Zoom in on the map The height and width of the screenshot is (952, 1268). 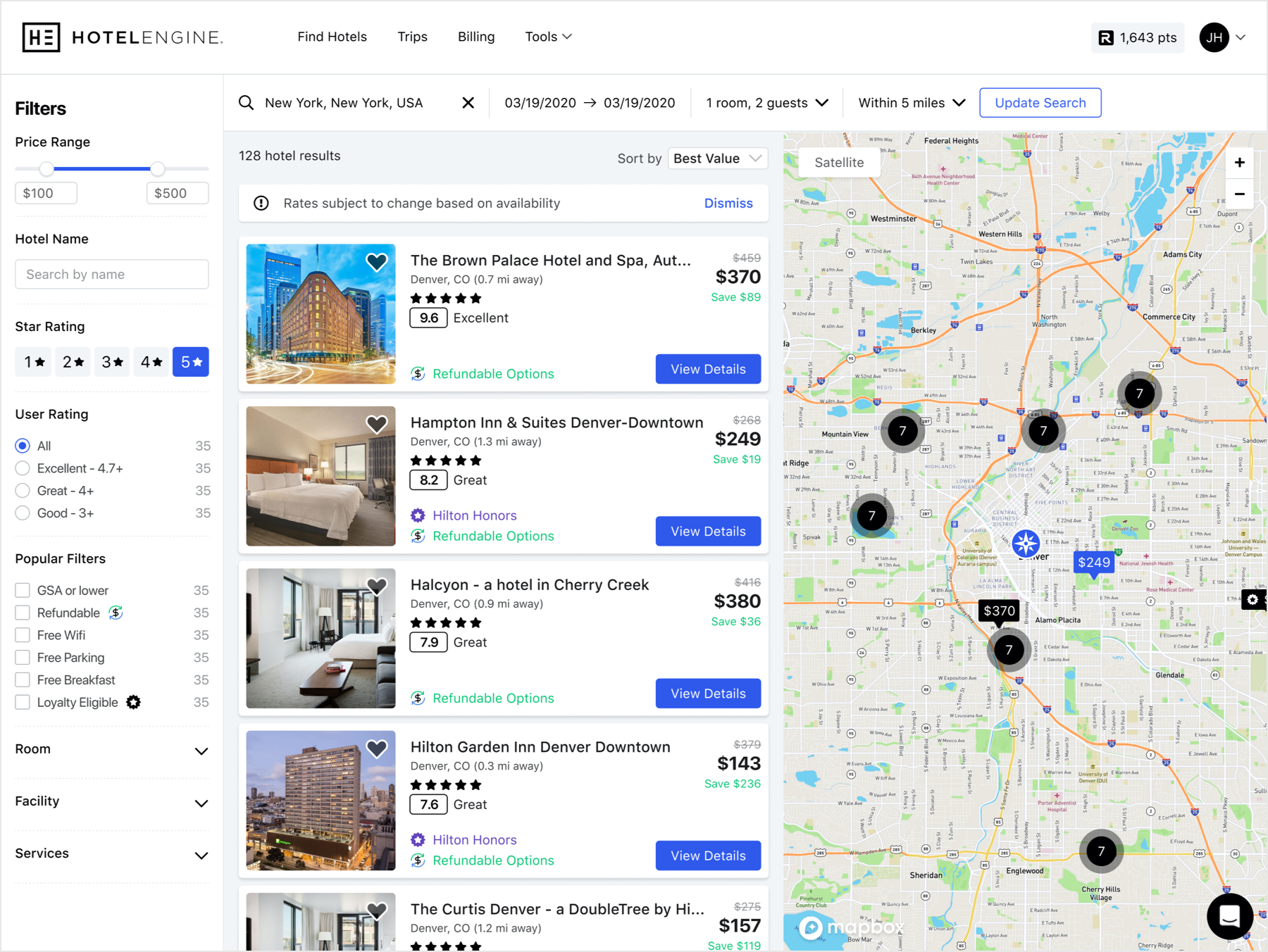tap(1239, 163)
